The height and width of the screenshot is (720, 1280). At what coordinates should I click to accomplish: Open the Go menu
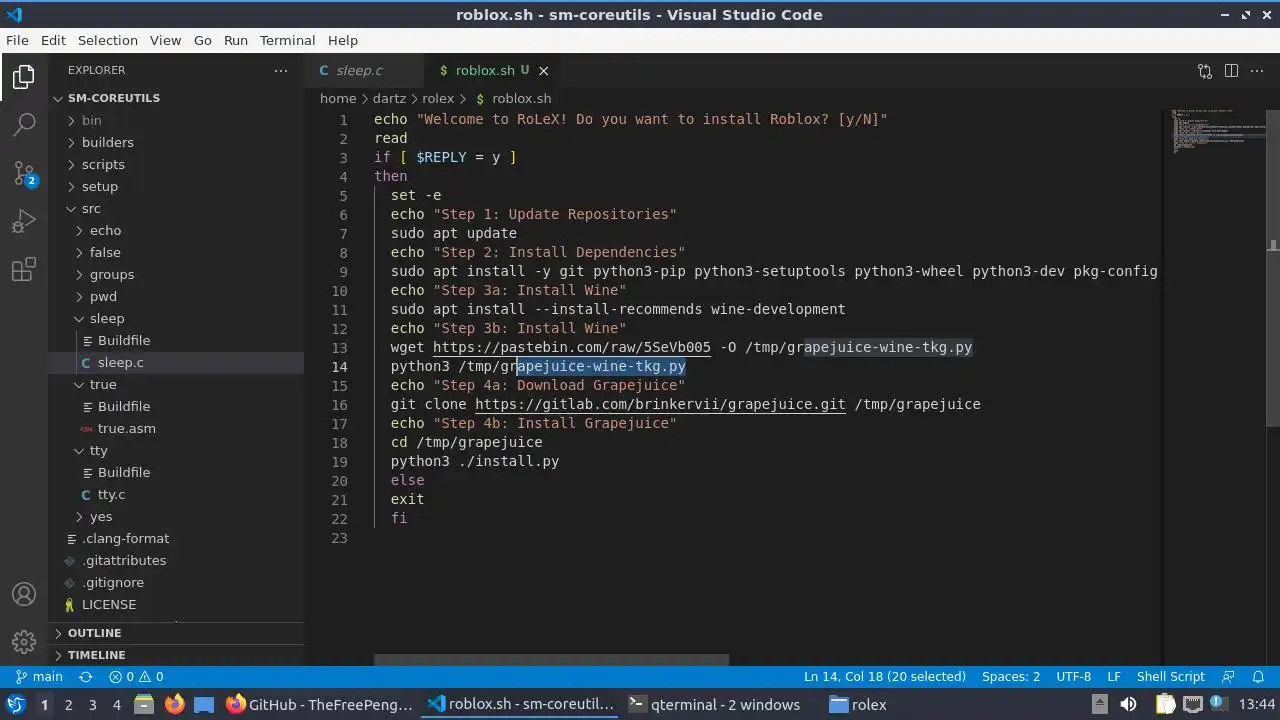pos(203,40)
